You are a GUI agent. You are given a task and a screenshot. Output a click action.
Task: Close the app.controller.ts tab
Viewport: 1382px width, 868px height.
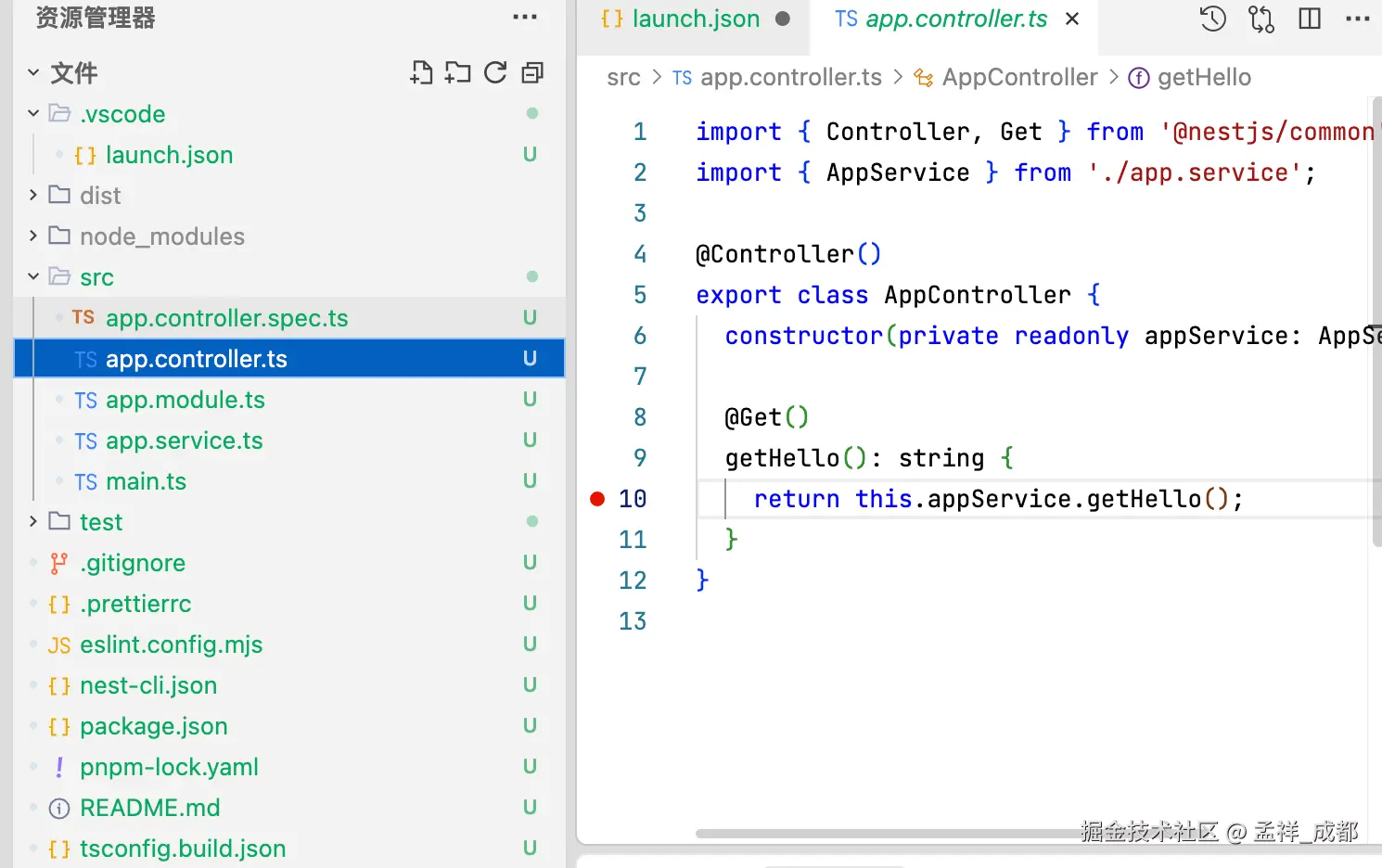pos(1072,19)
